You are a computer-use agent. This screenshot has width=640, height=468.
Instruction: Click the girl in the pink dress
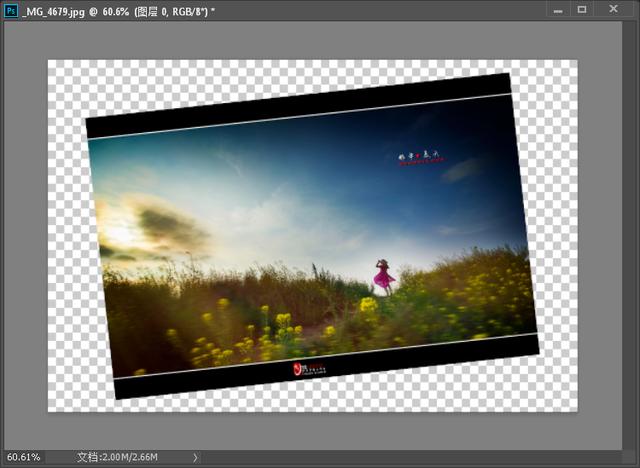click(x=382, y=275)
